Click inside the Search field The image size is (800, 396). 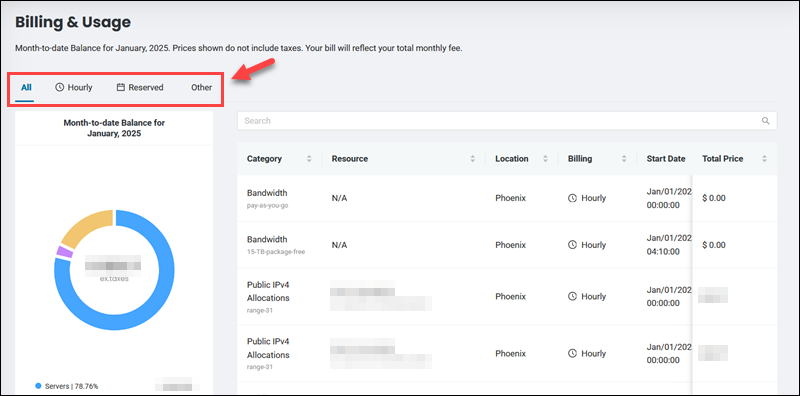click(507, 121)
